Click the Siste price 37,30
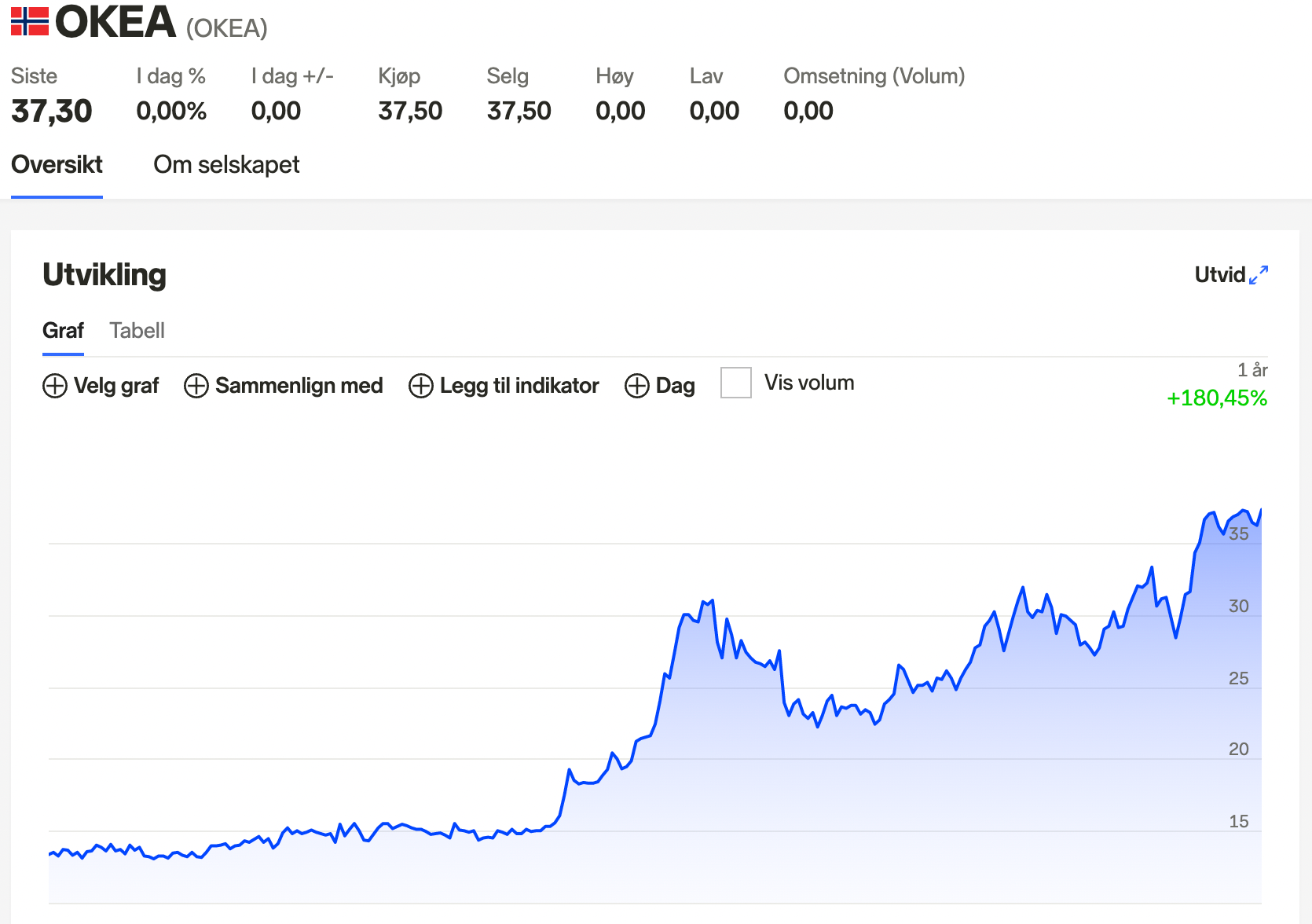Image resolution: width=1312 pixels, height=924 pixels. 52,112
